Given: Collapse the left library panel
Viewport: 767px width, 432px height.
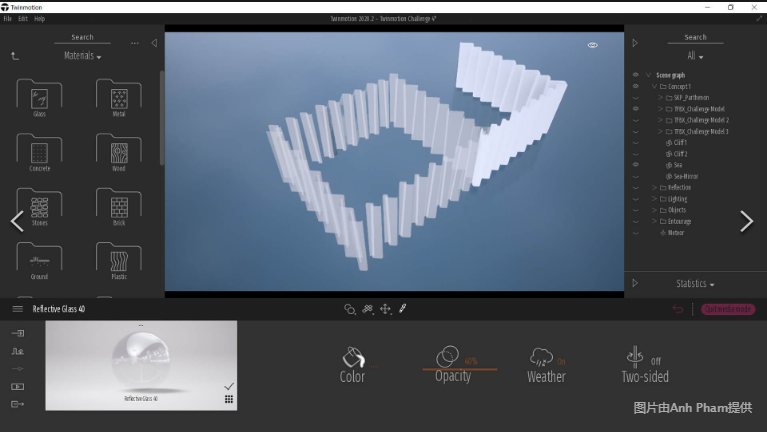Looking at the screenshot, I should click(154, 43).
